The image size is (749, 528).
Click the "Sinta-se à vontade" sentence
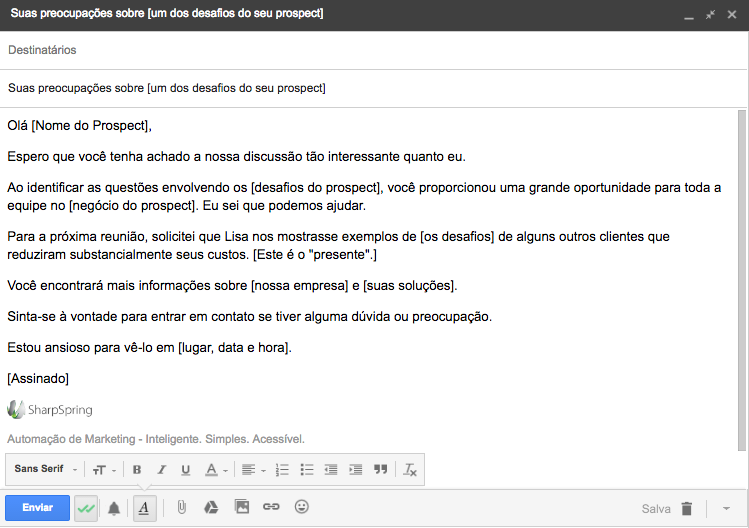(x=249, y=316)
